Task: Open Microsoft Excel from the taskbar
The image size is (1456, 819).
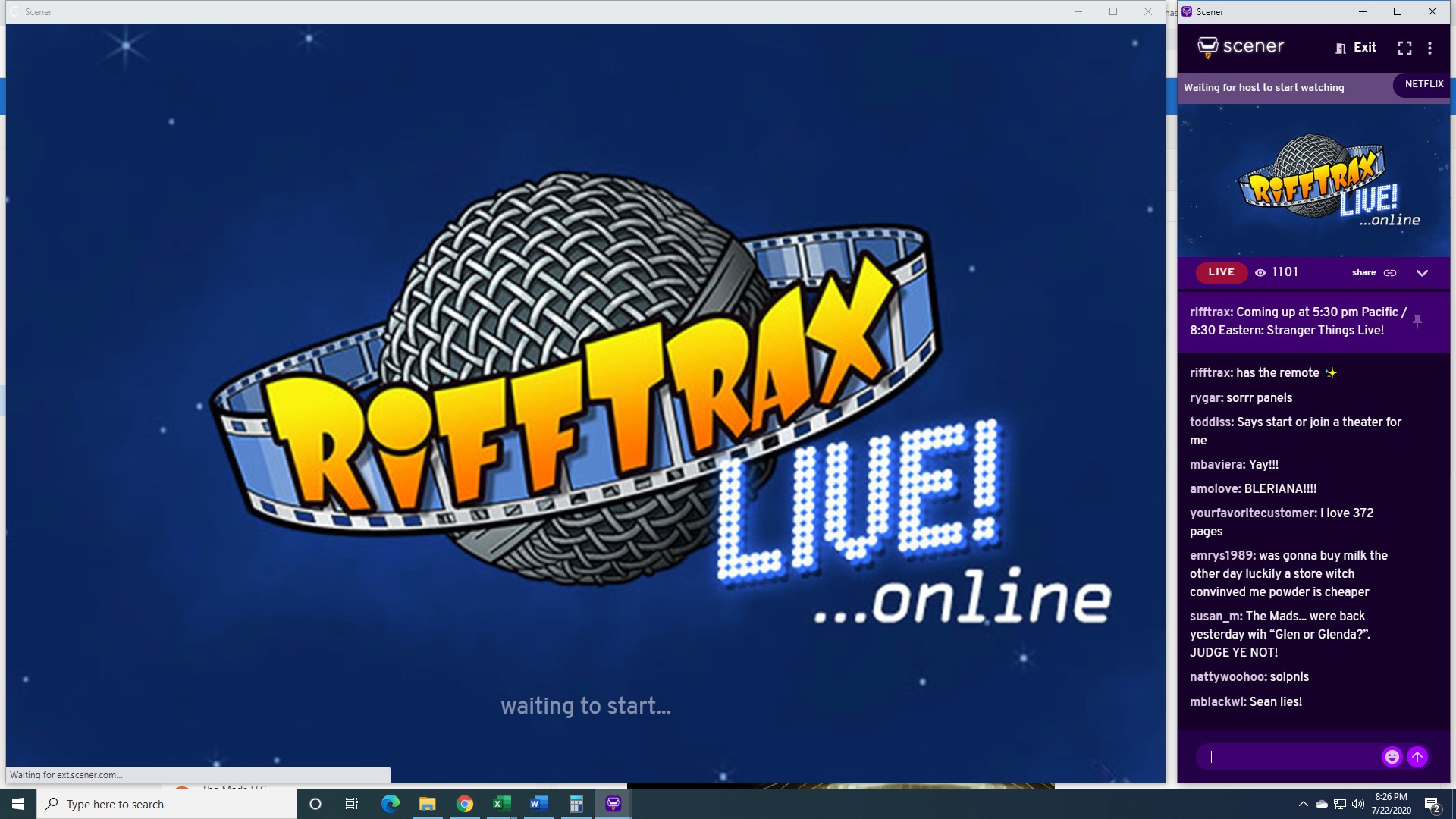Action: pyautogui.click(x=502, y=804)
